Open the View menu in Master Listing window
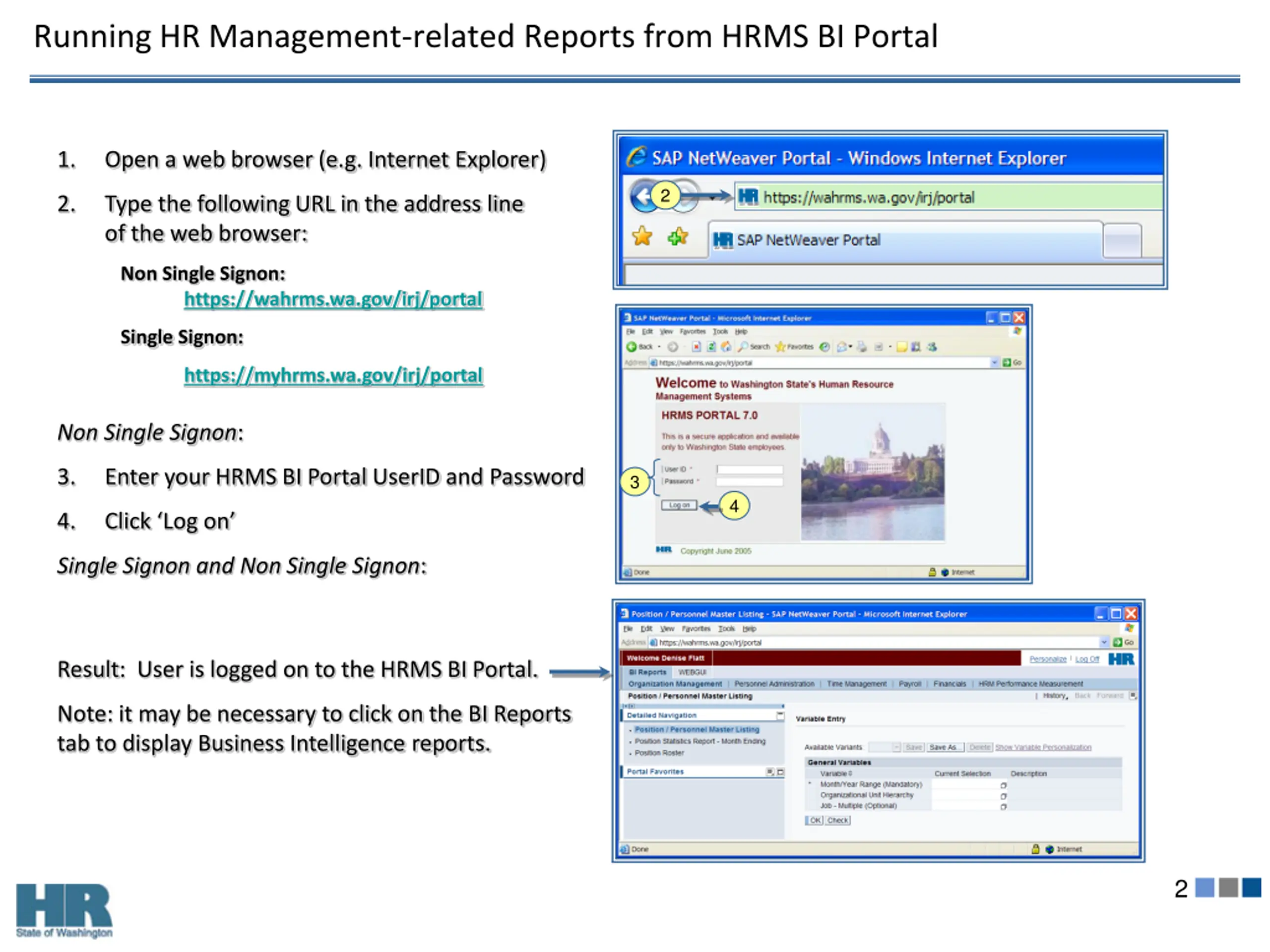Viewport: 1270px width, 952px height. coord(667,628)
